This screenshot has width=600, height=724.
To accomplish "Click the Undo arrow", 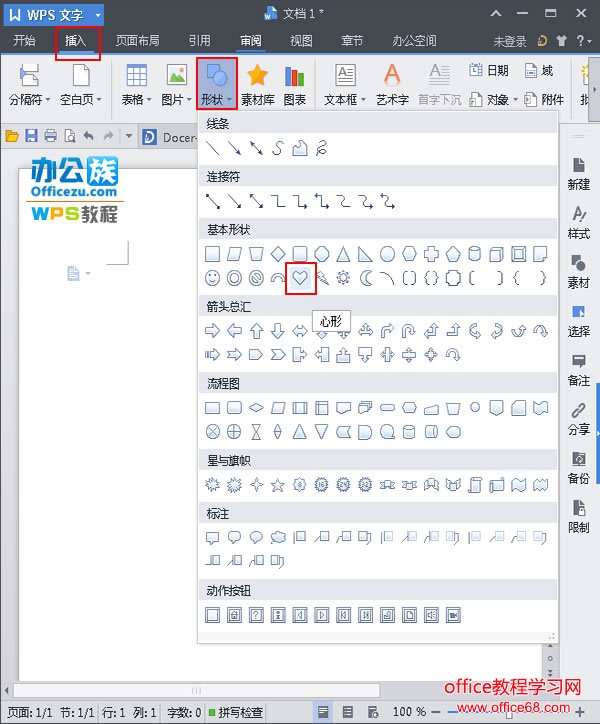I will click(x=89, y=136).
